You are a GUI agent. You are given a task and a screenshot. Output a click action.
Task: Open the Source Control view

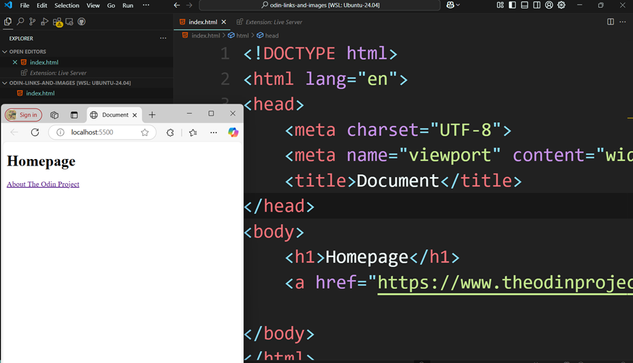click(x=32, y=22)
